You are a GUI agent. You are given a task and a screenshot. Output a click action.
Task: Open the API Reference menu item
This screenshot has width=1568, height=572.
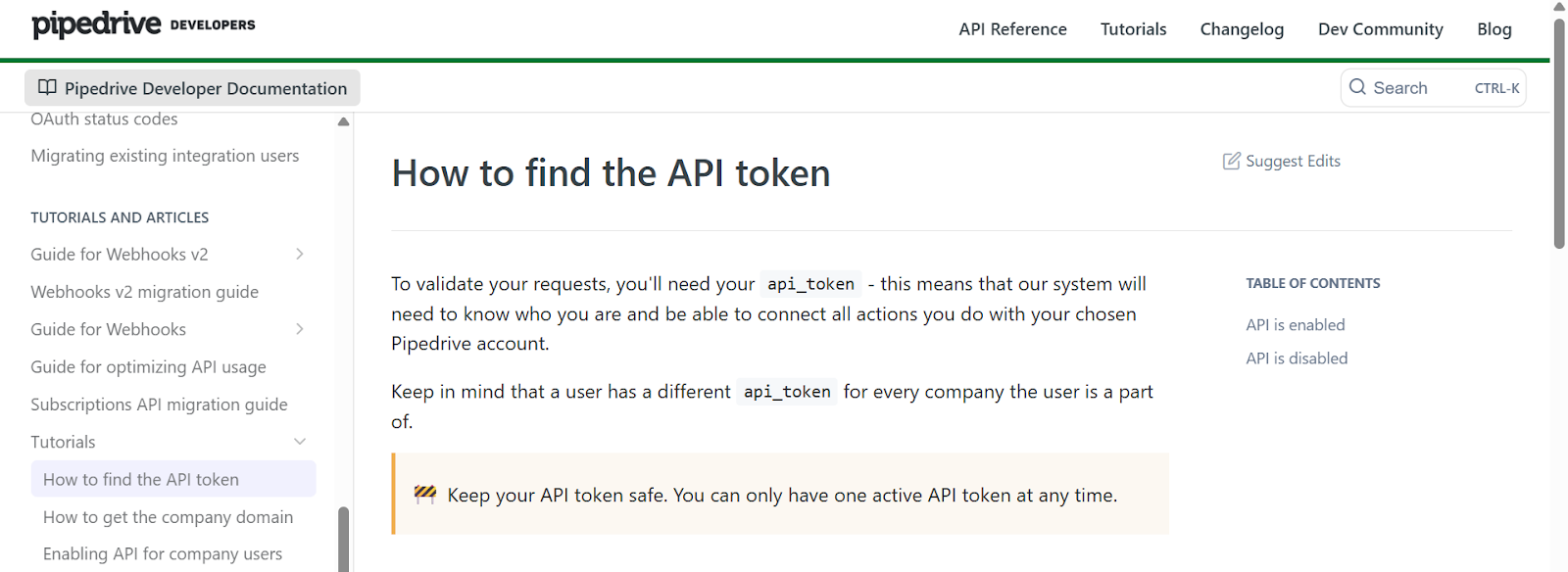[x=1012, y=29]
